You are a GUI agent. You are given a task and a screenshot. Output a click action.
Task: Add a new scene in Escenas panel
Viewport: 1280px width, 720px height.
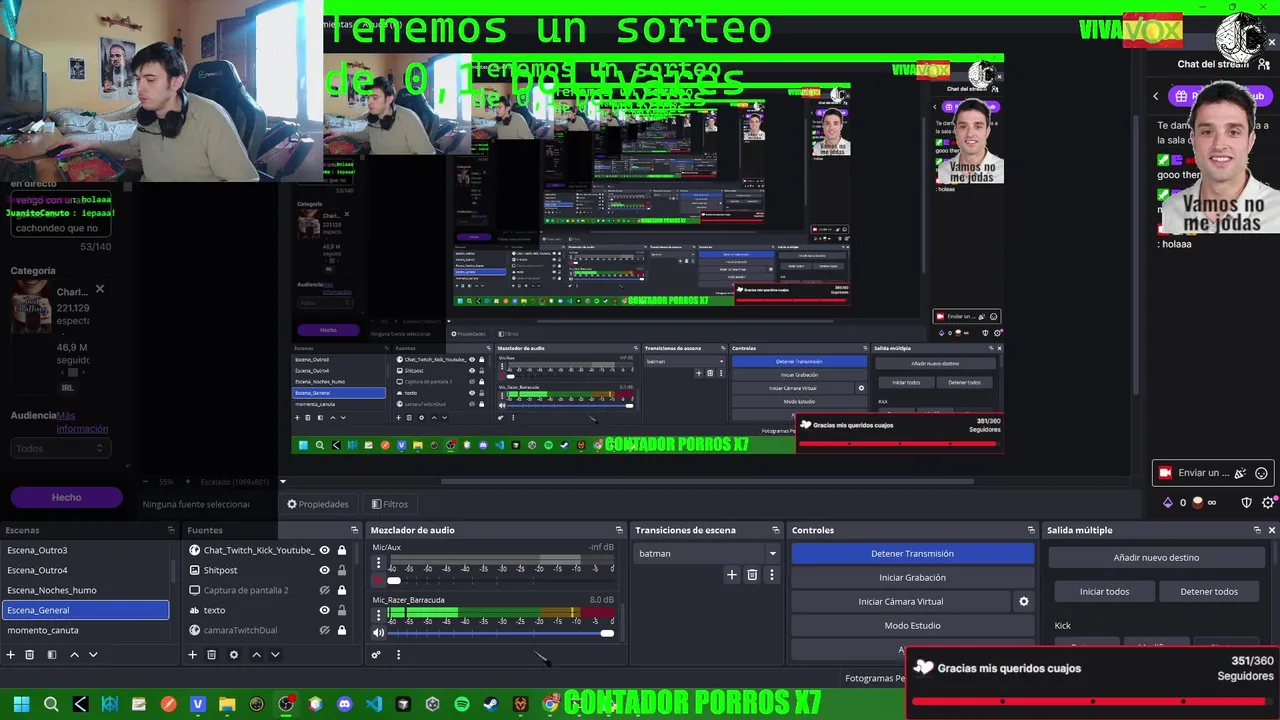(x=11, y=655)
